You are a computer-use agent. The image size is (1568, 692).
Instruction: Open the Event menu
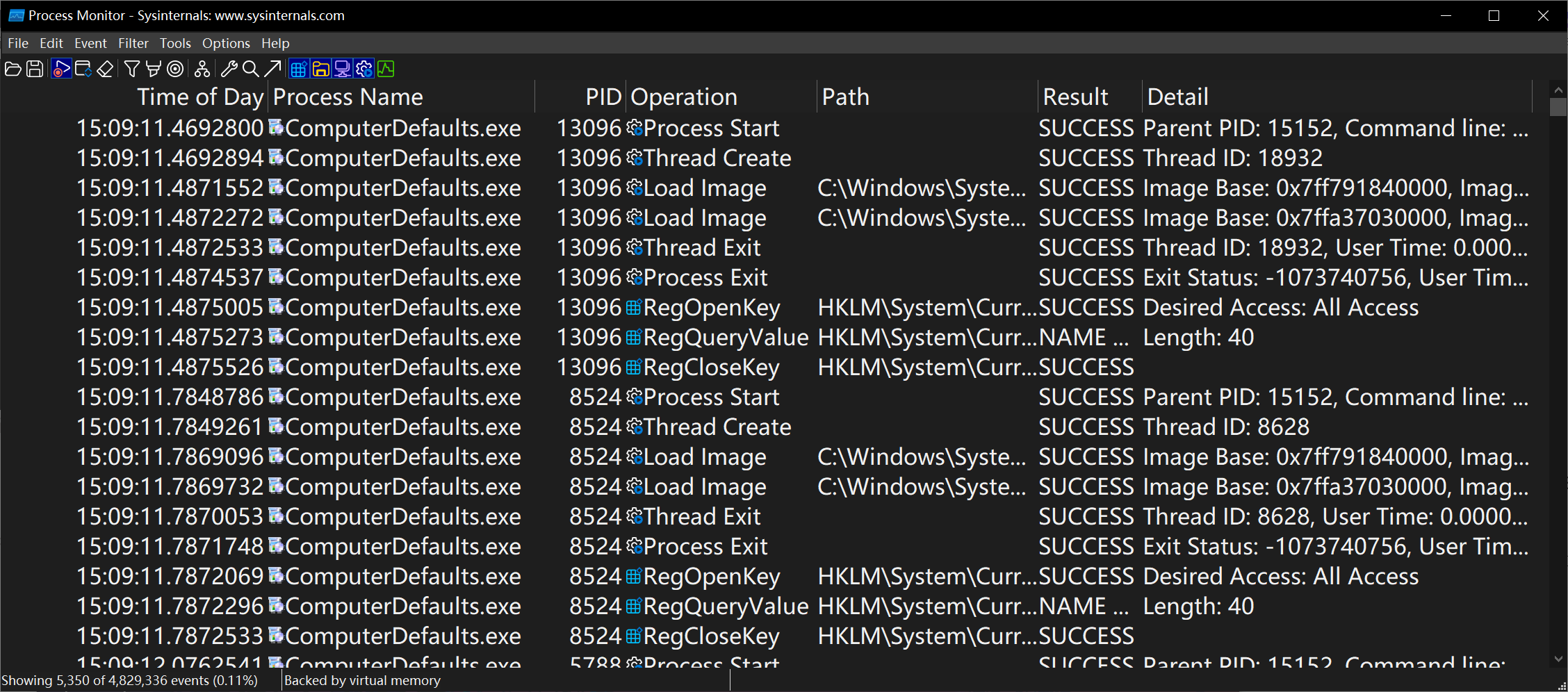90,43
